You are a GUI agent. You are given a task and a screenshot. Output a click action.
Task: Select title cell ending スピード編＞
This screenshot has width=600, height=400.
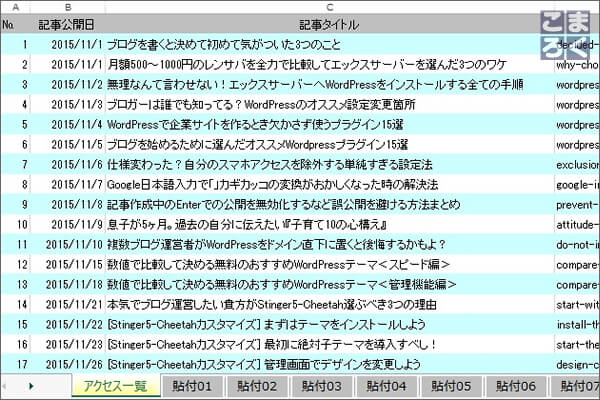click(x=329, y=264)
